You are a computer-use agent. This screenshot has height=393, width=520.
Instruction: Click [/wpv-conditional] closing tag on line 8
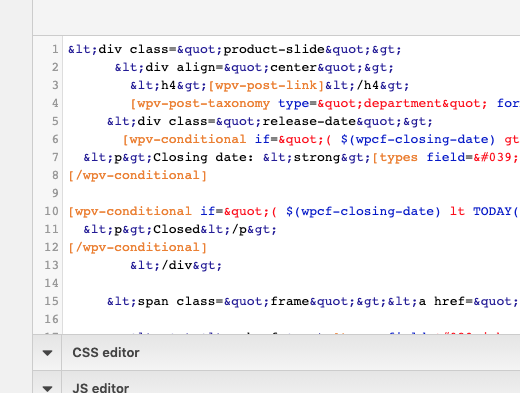click(137, 176)
